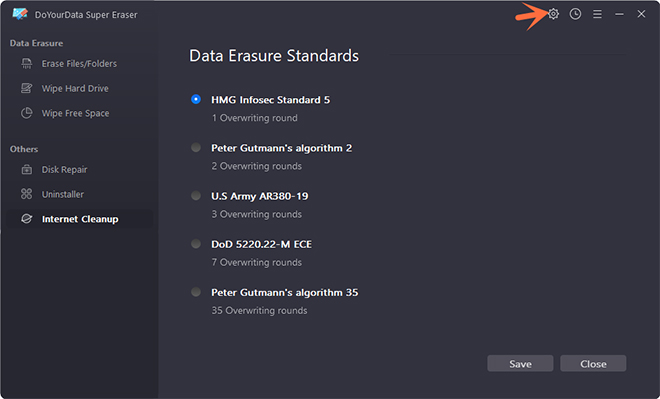Click the Wipe Free Space pie icon
Screen dimensions: 660x399
pyautogui.click(x=27, y=113)
